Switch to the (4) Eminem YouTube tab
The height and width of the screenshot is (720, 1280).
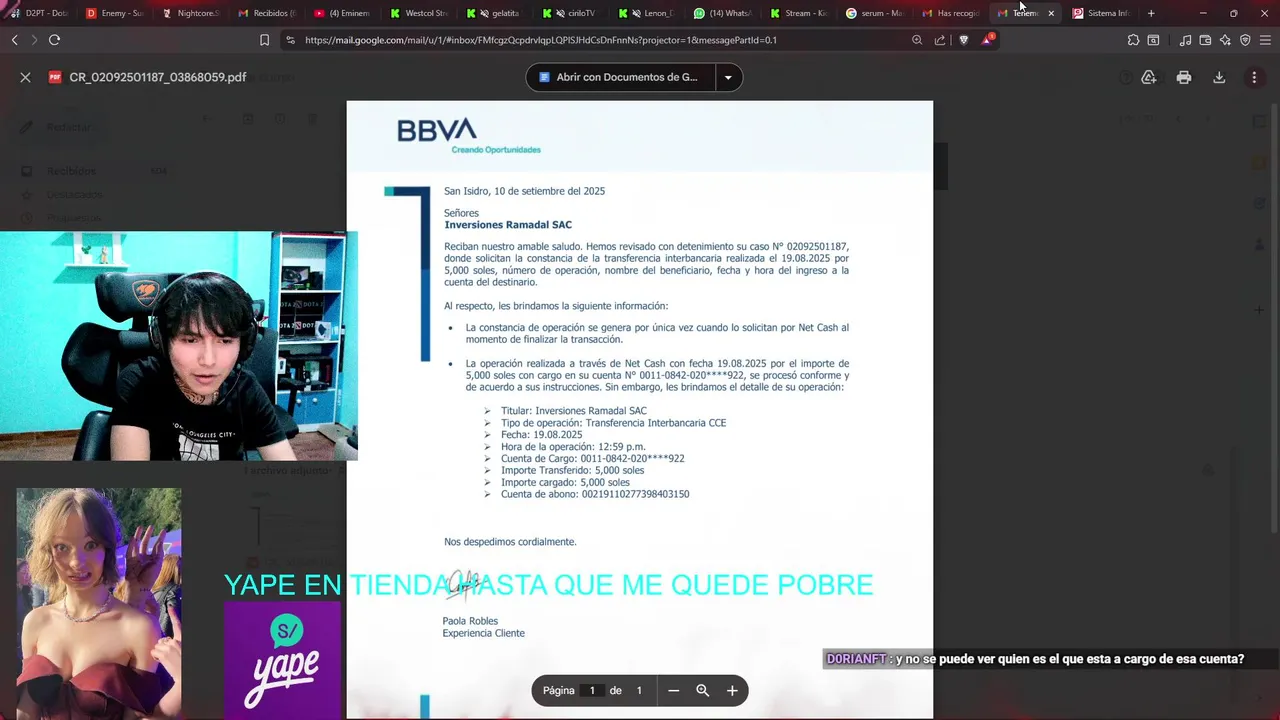[x=343, y=13]
